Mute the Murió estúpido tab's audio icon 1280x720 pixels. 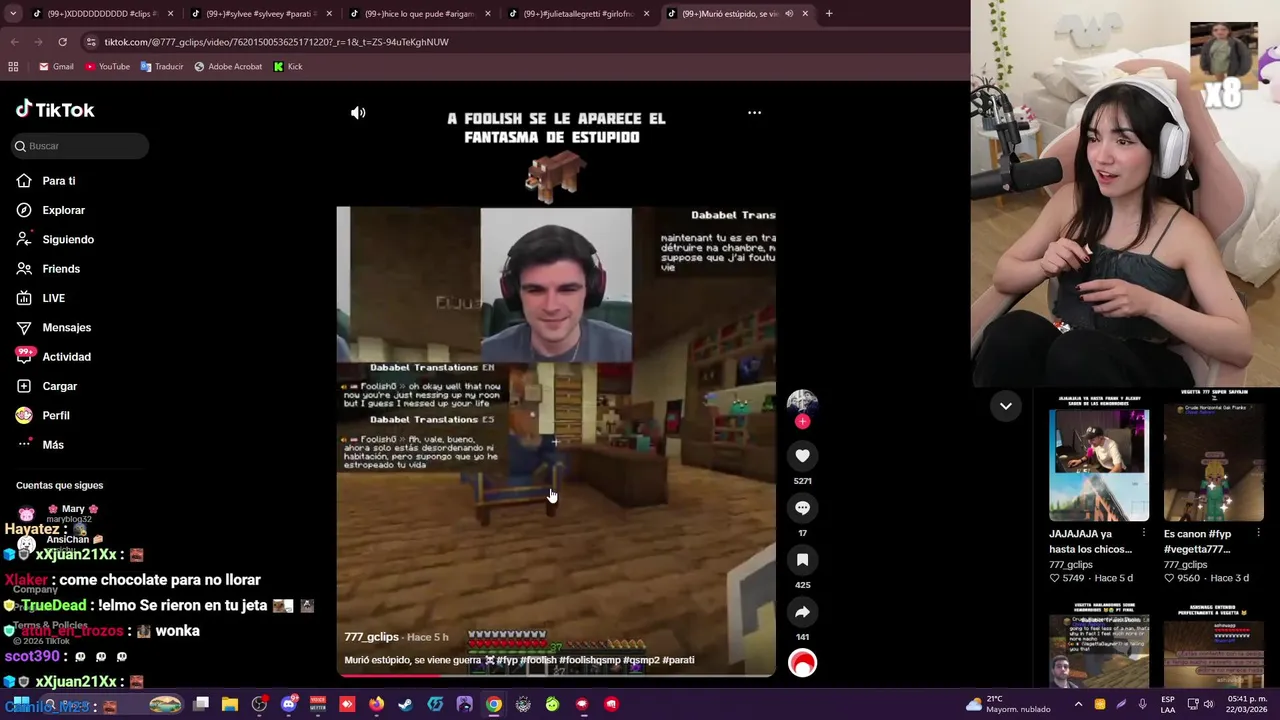point(788,14)
